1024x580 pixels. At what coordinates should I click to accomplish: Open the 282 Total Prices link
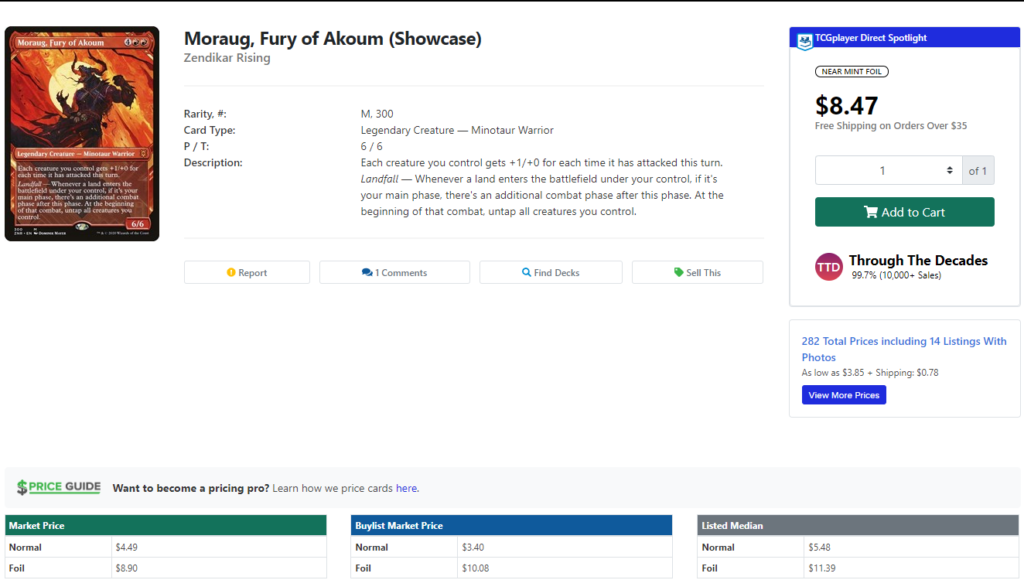point(904,349)
